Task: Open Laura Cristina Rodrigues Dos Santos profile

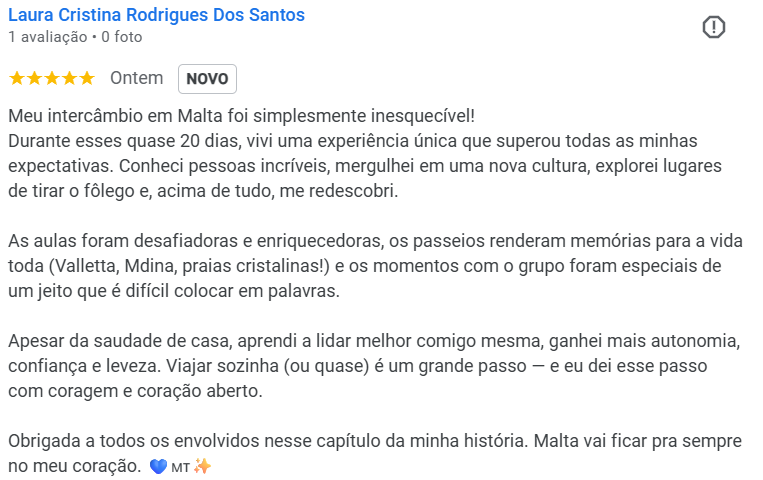Action: [156, 15]
